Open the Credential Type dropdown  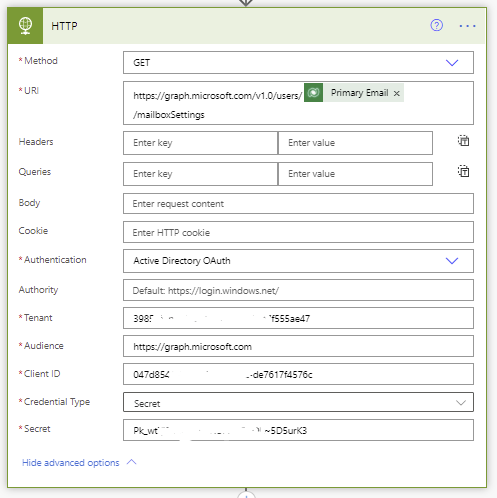tap(298, 402)
